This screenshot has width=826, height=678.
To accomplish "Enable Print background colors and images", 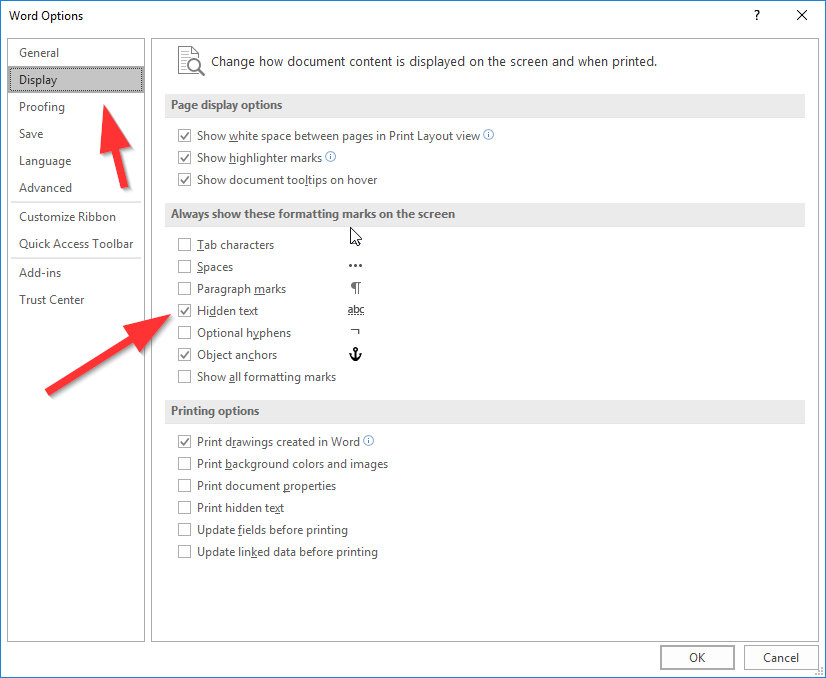I will [184, 464].
